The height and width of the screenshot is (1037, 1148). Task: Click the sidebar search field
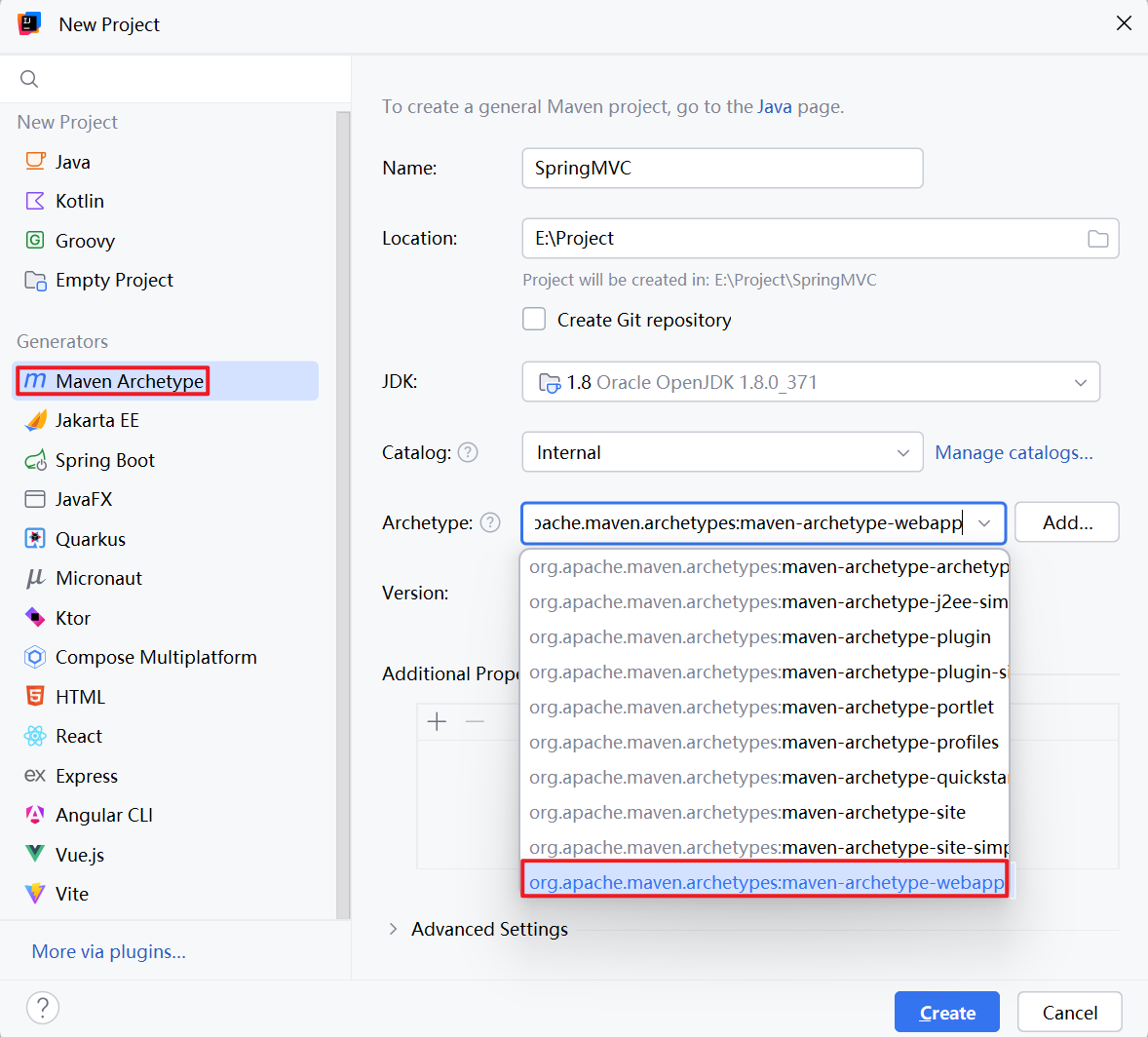[175, 78]
